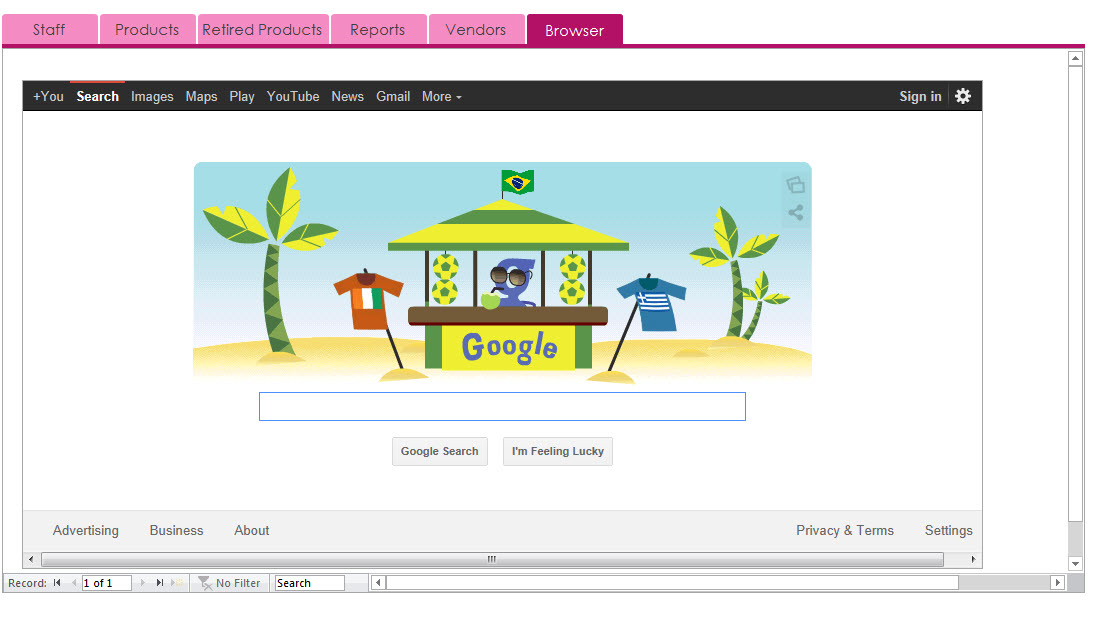Open the Google settings gear icon
The image size is (1106, 618).
click(x=962, y=96)
